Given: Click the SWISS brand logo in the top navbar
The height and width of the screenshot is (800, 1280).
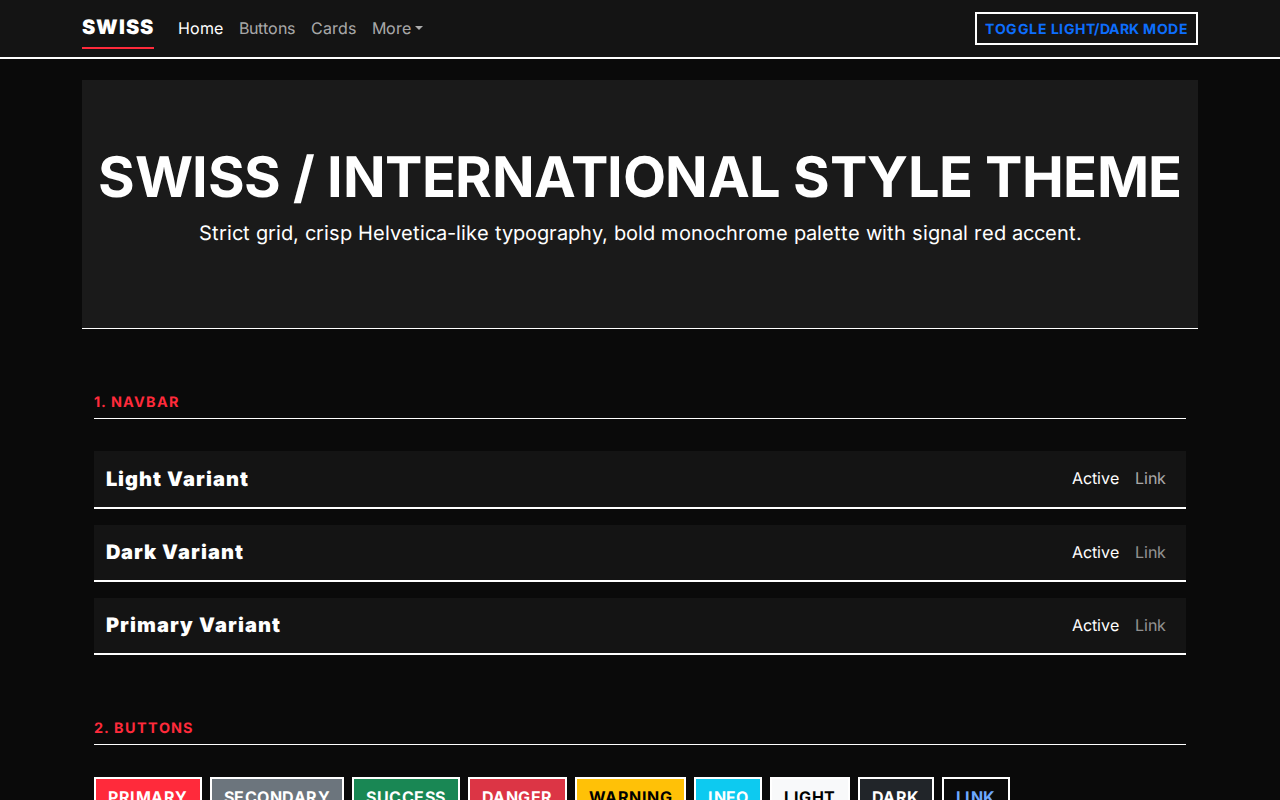Looking at the screenshot, I should (118, 28).
